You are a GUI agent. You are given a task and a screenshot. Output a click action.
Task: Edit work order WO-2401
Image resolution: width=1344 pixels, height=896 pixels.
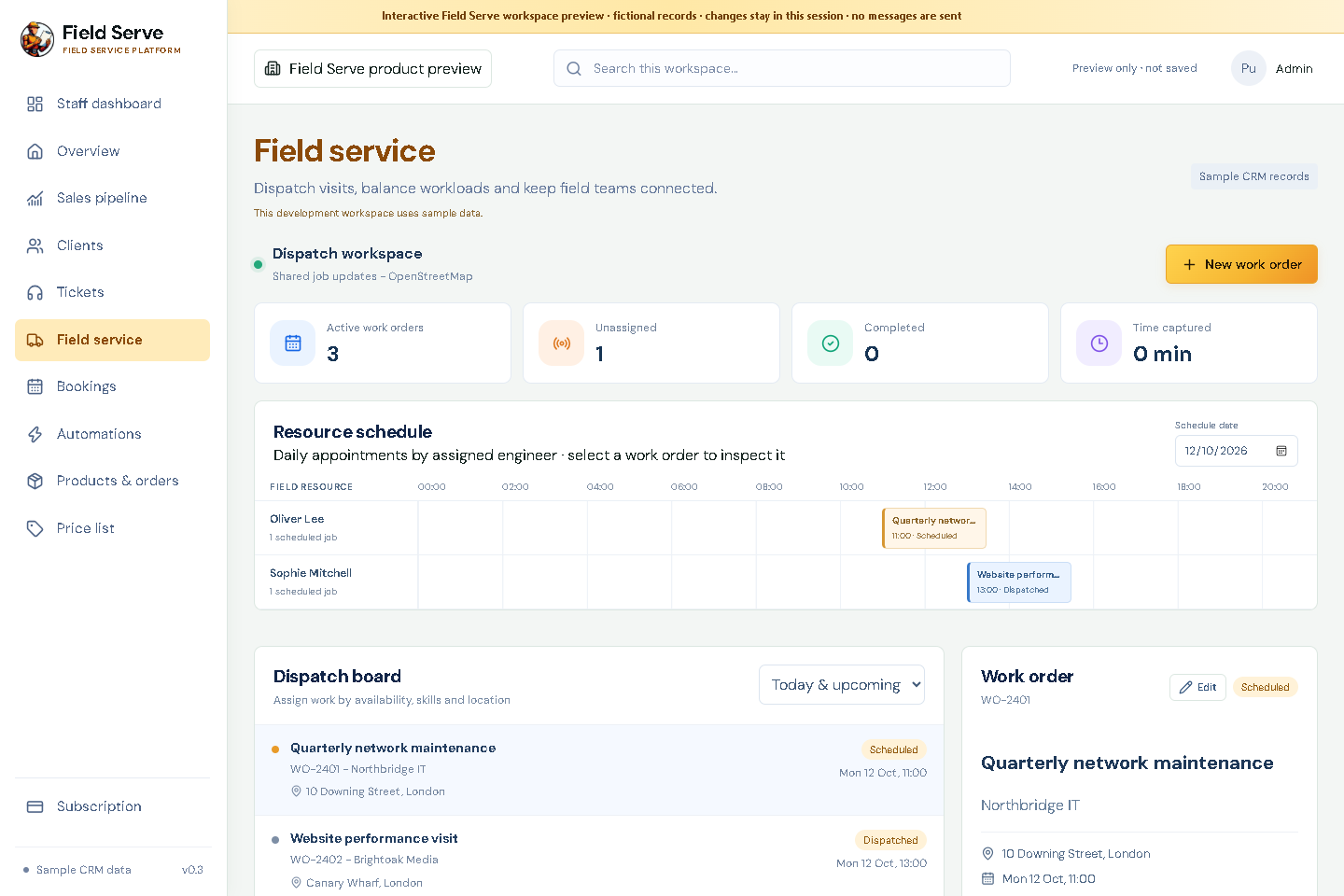(1197, 687)
